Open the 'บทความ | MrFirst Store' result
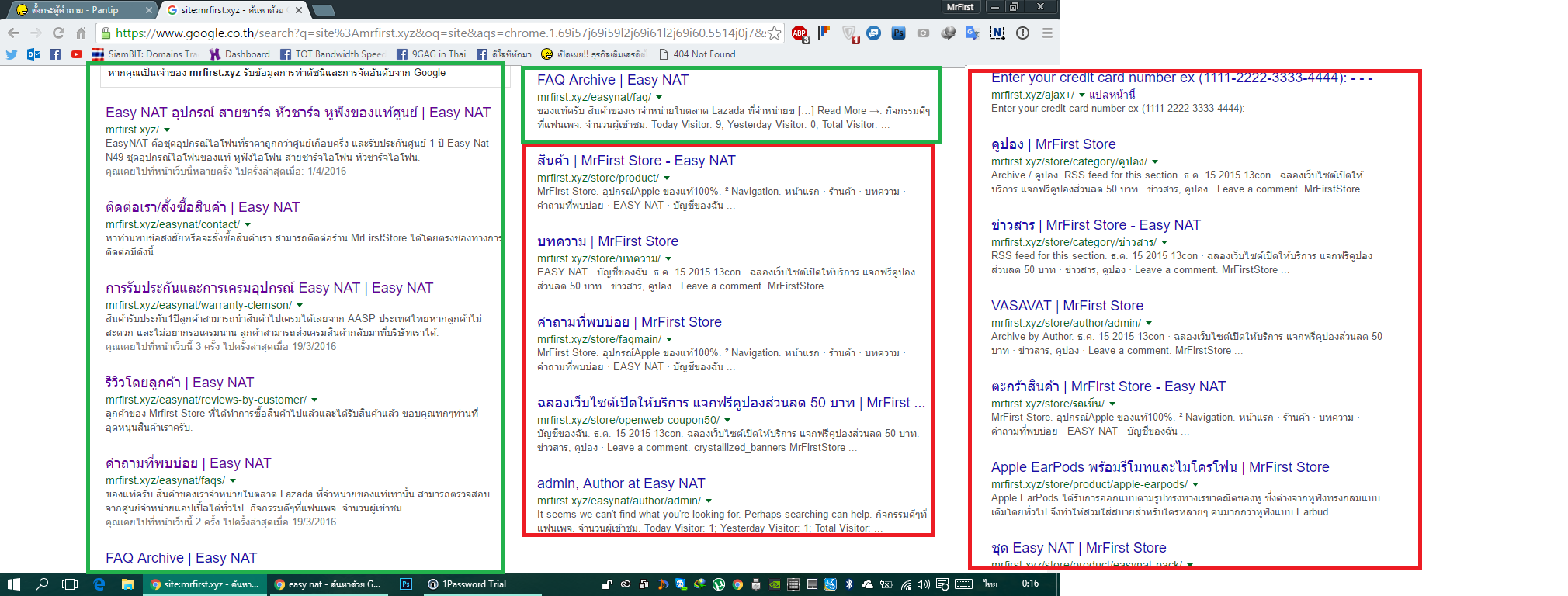This screenshot has height=596, width=1568. pos(608,241)
